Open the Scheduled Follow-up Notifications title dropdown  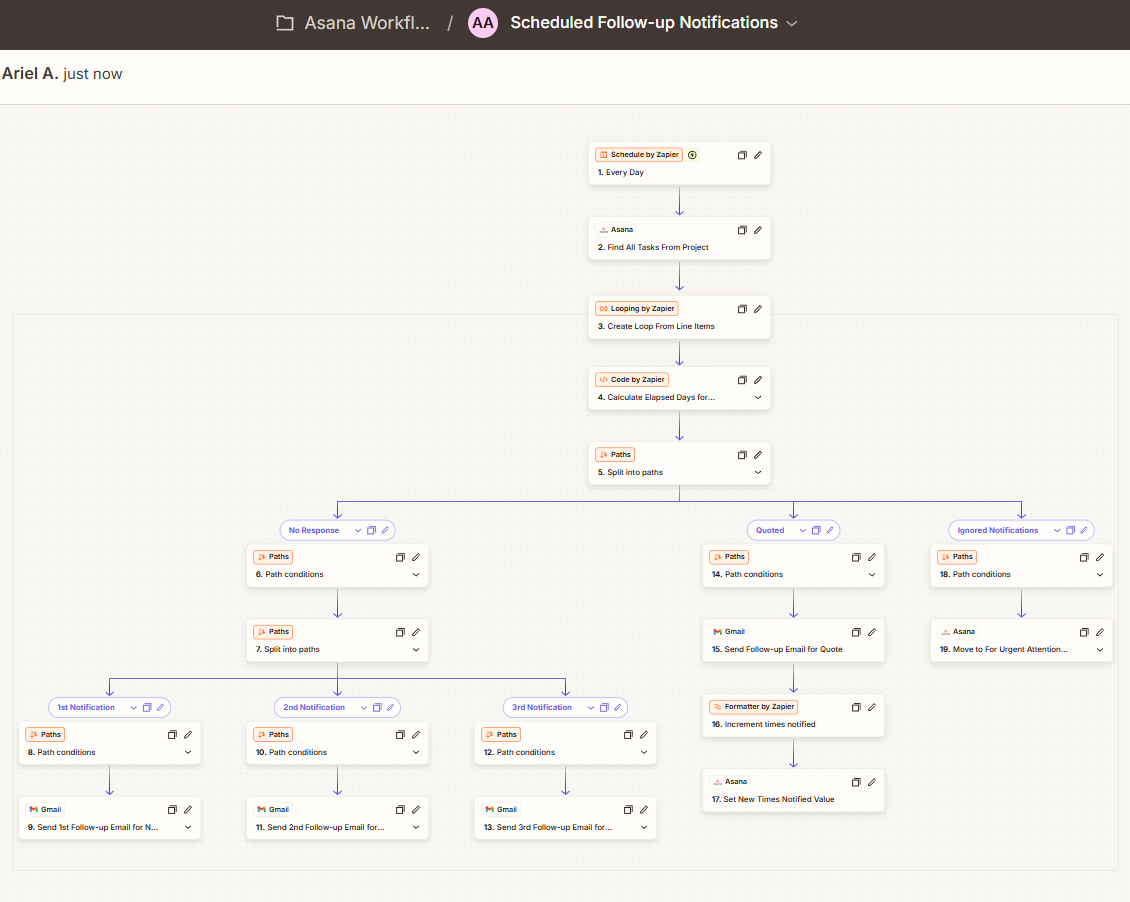790,22
